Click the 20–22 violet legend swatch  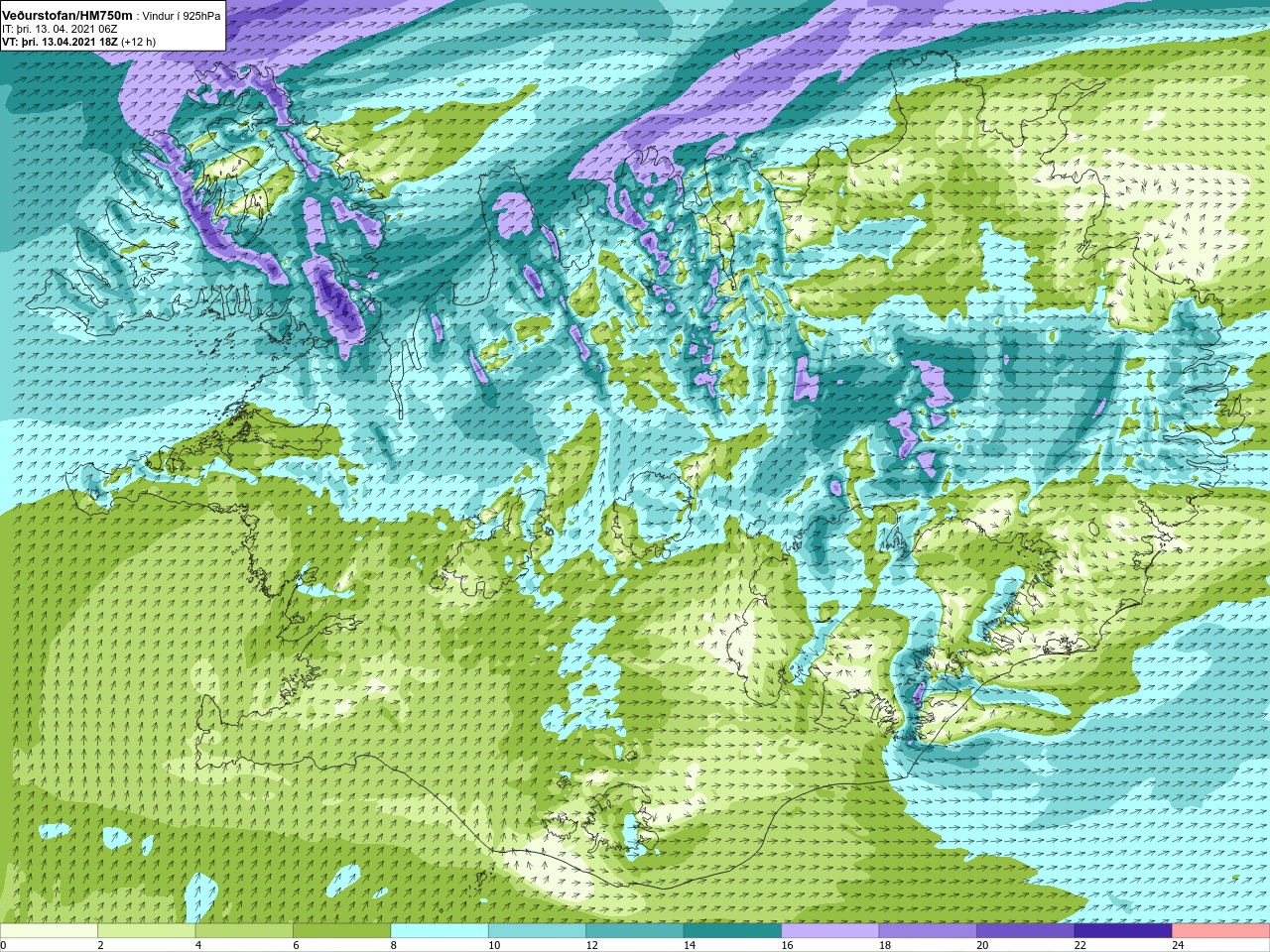(x=1026, y=931)
